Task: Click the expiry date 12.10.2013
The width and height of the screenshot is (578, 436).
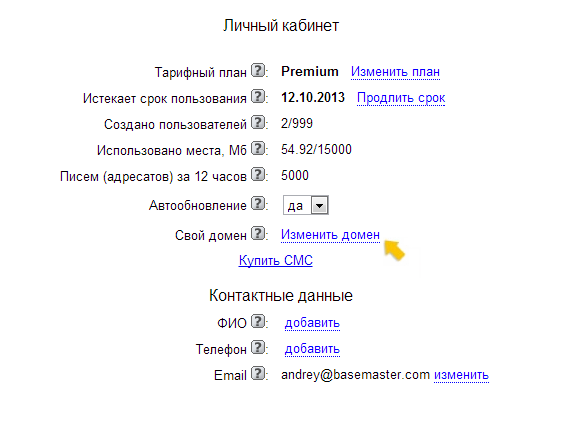Action: (313, 98)
